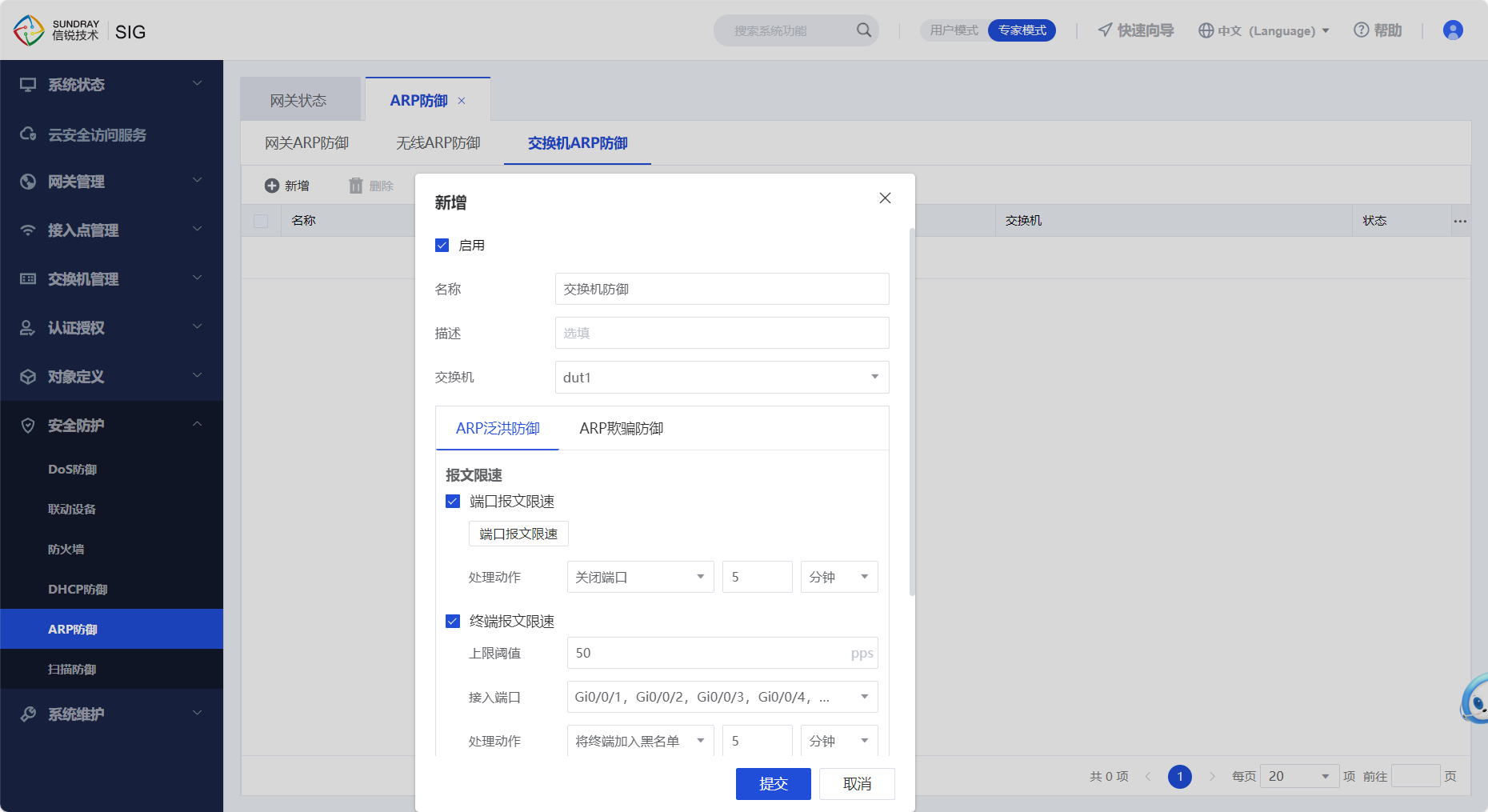The height and width of the screenshot is (812, 1488).
Task: Close the ARP防御 tab with its x
Action: [462, 101]
